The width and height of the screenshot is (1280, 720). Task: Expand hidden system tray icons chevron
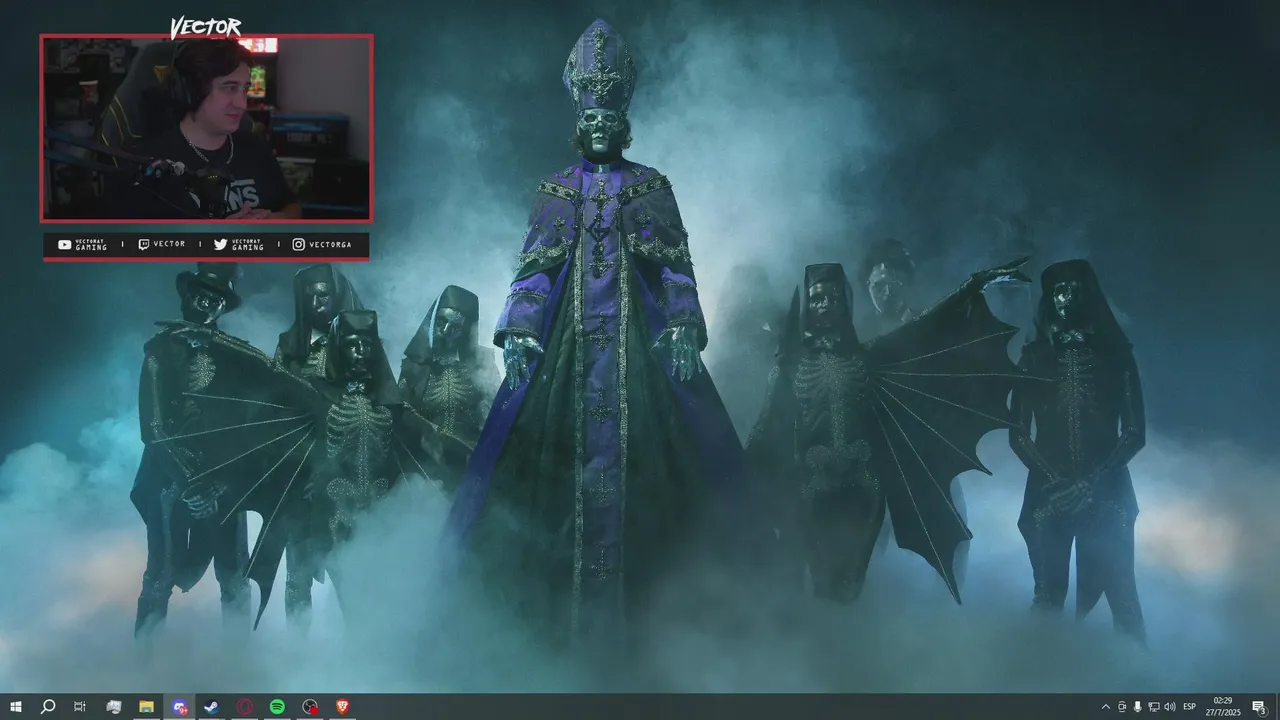(1105, 707)
